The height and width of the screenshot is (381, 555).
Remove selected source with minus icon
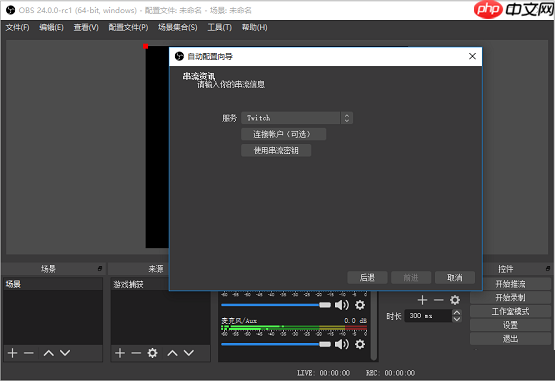136,353
